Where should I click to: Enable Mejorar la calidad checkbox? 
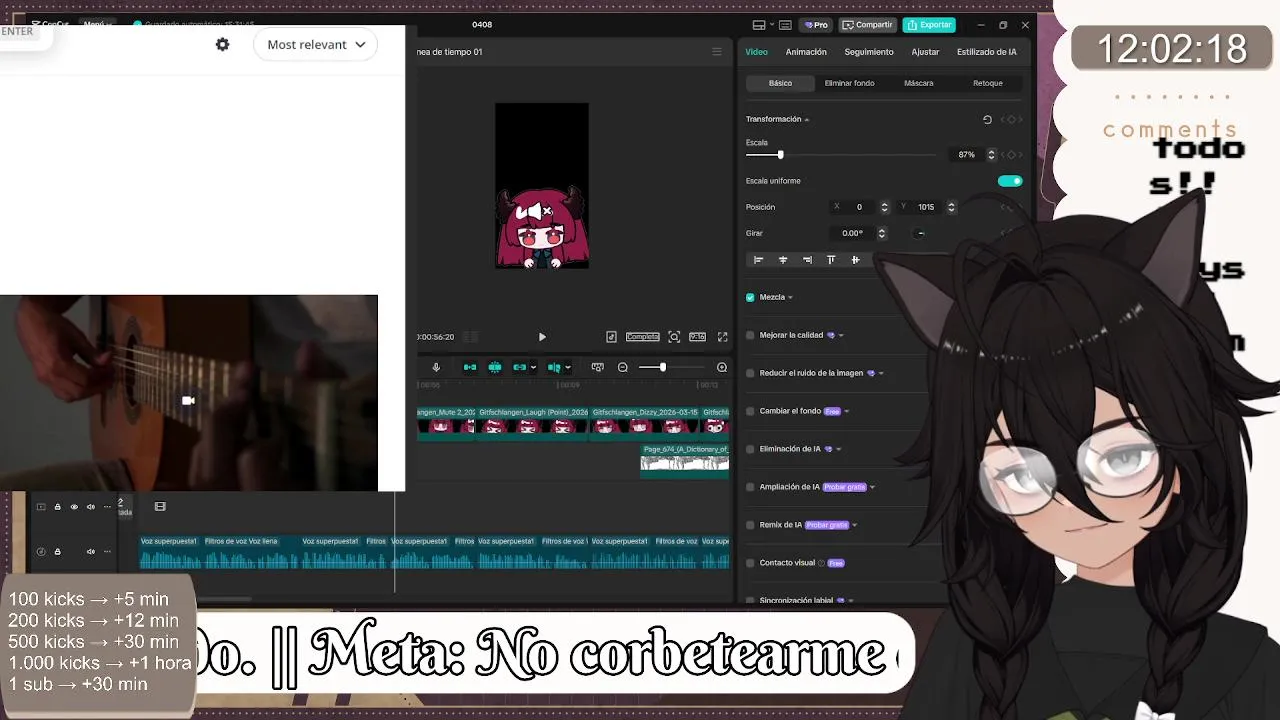pyautogui.click(x=750, y=335)
